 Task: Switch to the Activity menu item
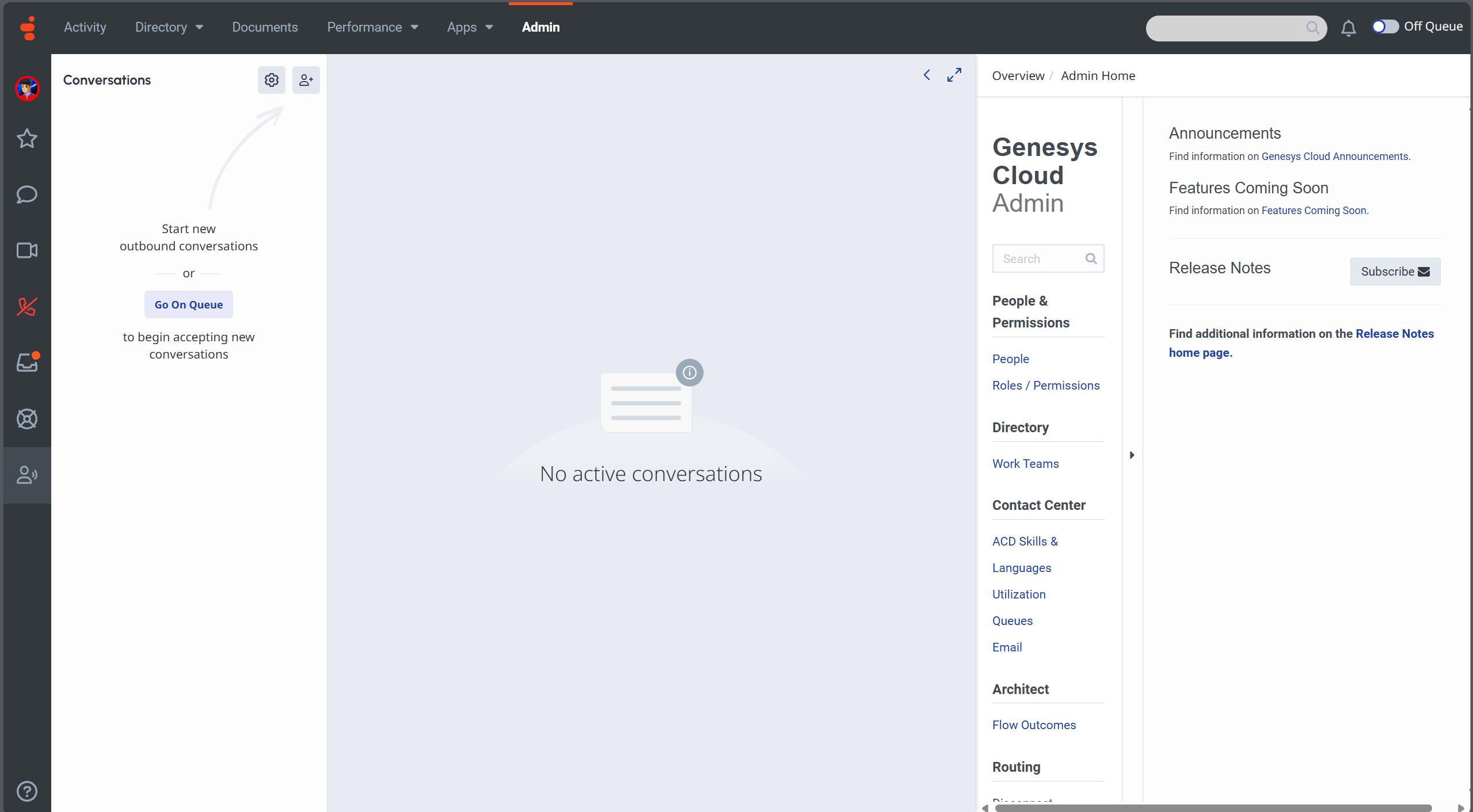tap(85, 27)
